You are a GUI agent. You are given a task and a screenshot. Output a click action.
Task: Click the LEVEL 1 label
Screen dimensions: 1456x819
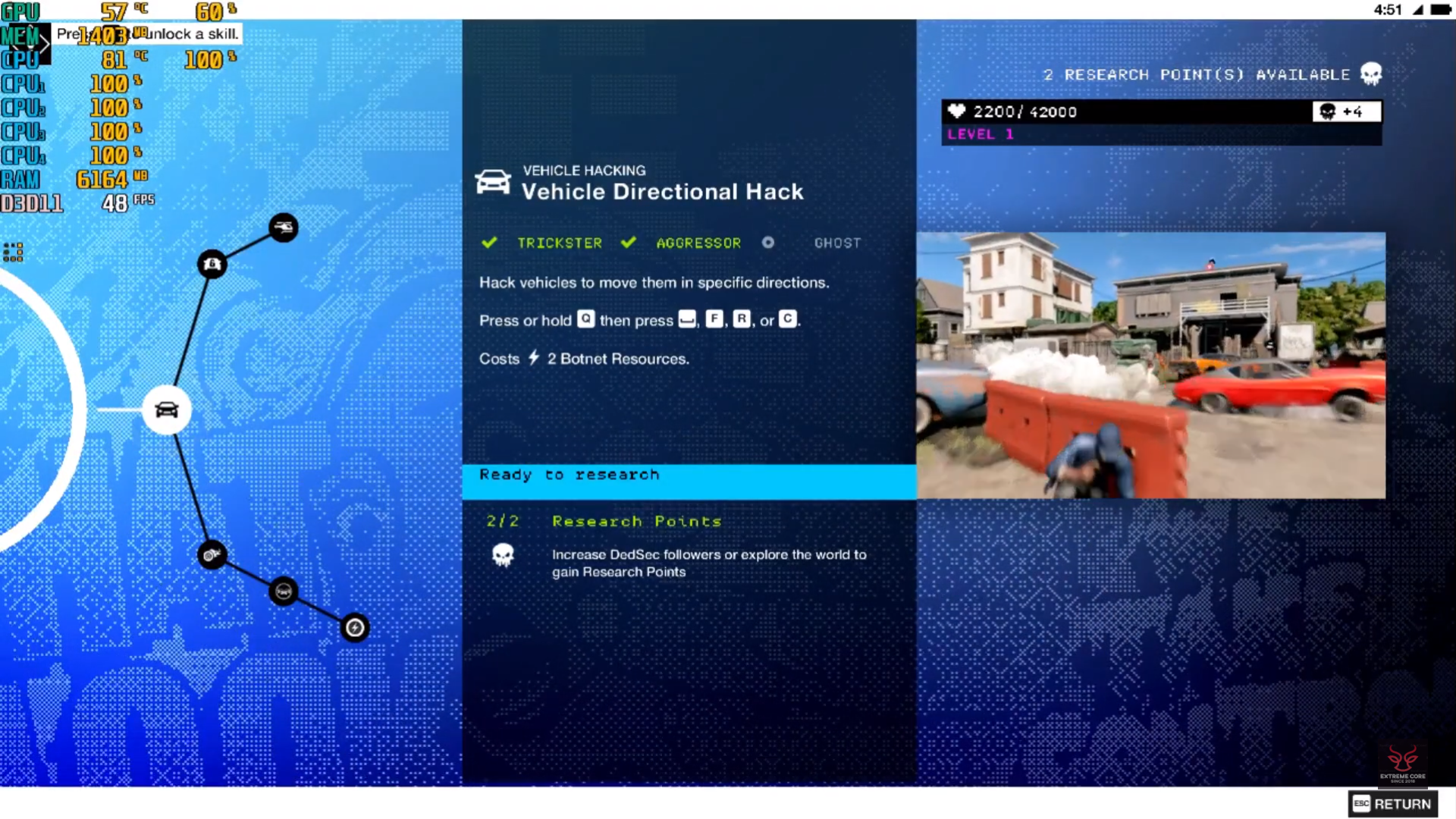click(x=981, y=134)
